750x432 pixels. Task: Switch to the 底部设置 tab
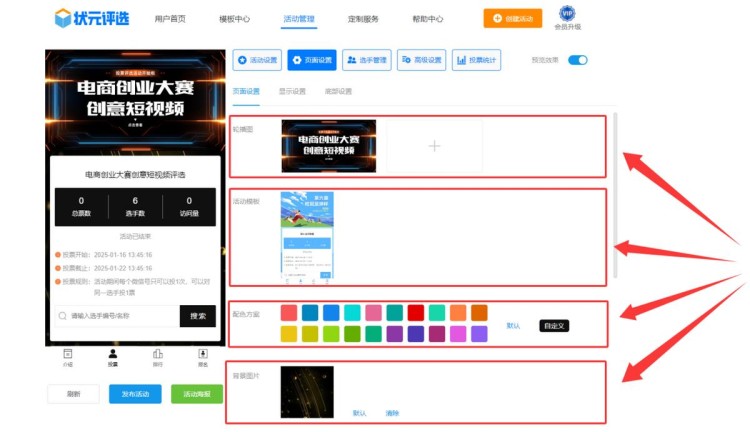tap(338, 91)
